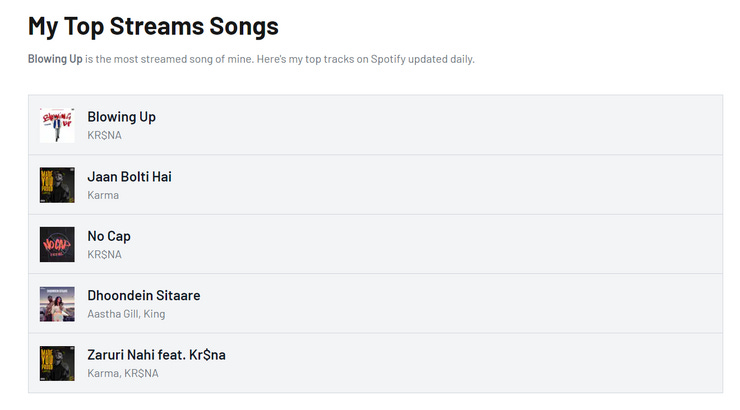Viewport: 740px width, 410px height.
Task: Click the No Cap song title
Action: point(109,236)
